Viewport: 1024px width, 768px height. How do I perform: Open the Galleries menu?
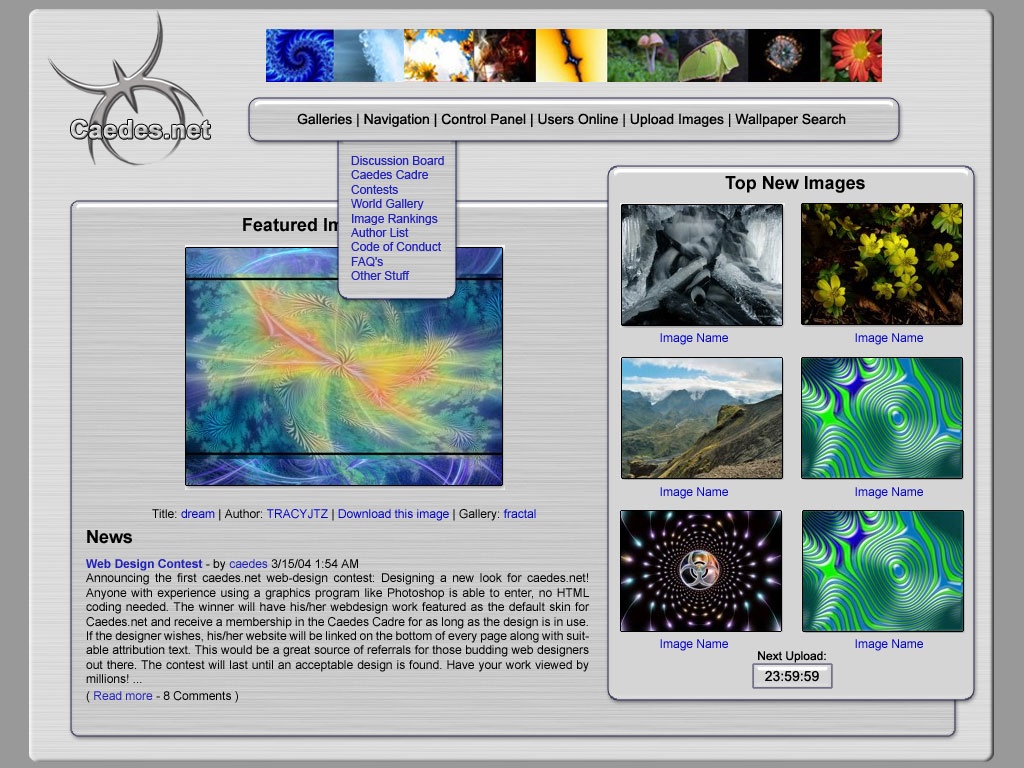click(x=324, y=119)
